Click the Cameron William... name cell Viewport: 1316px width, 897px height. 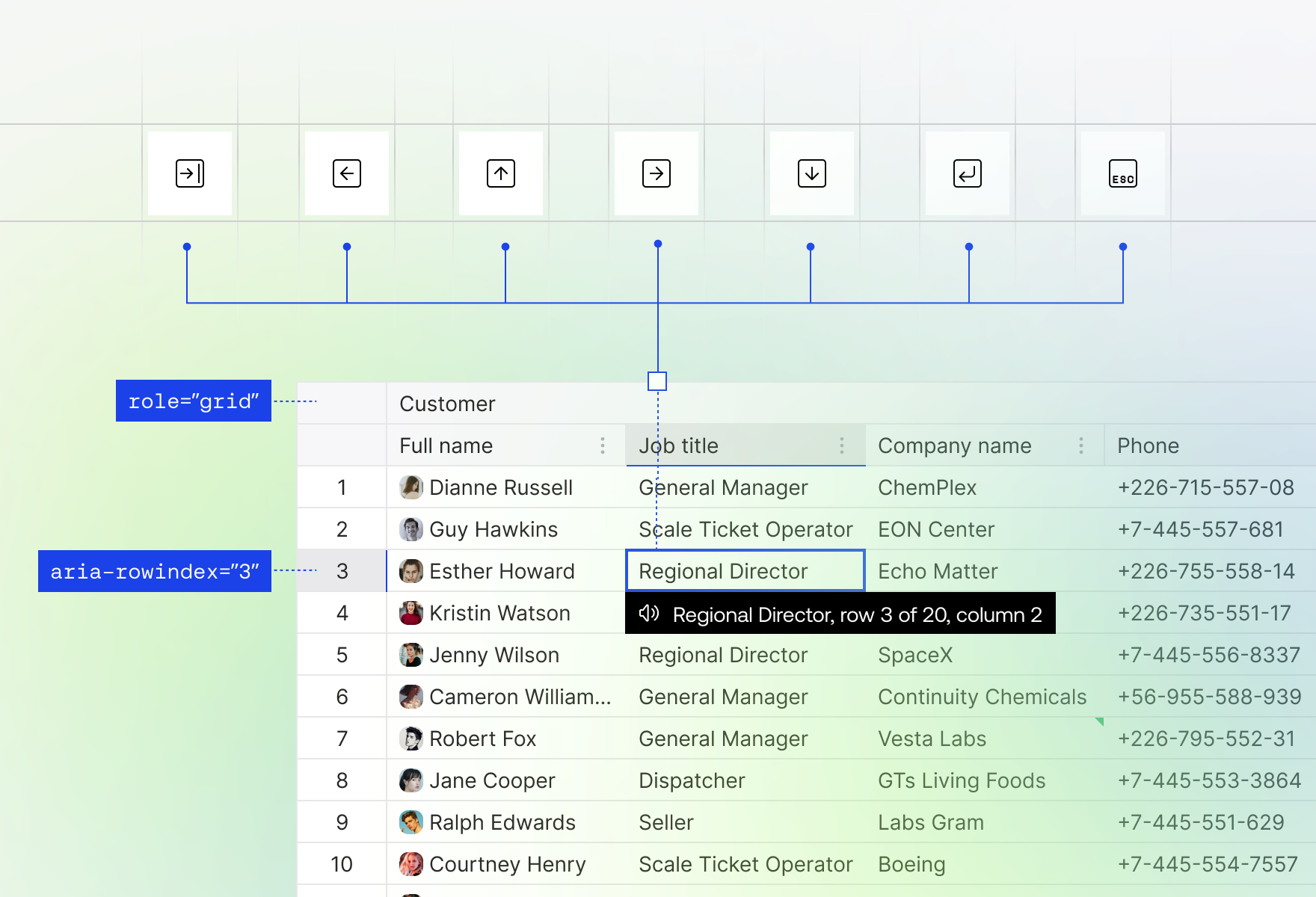(506, 697)
